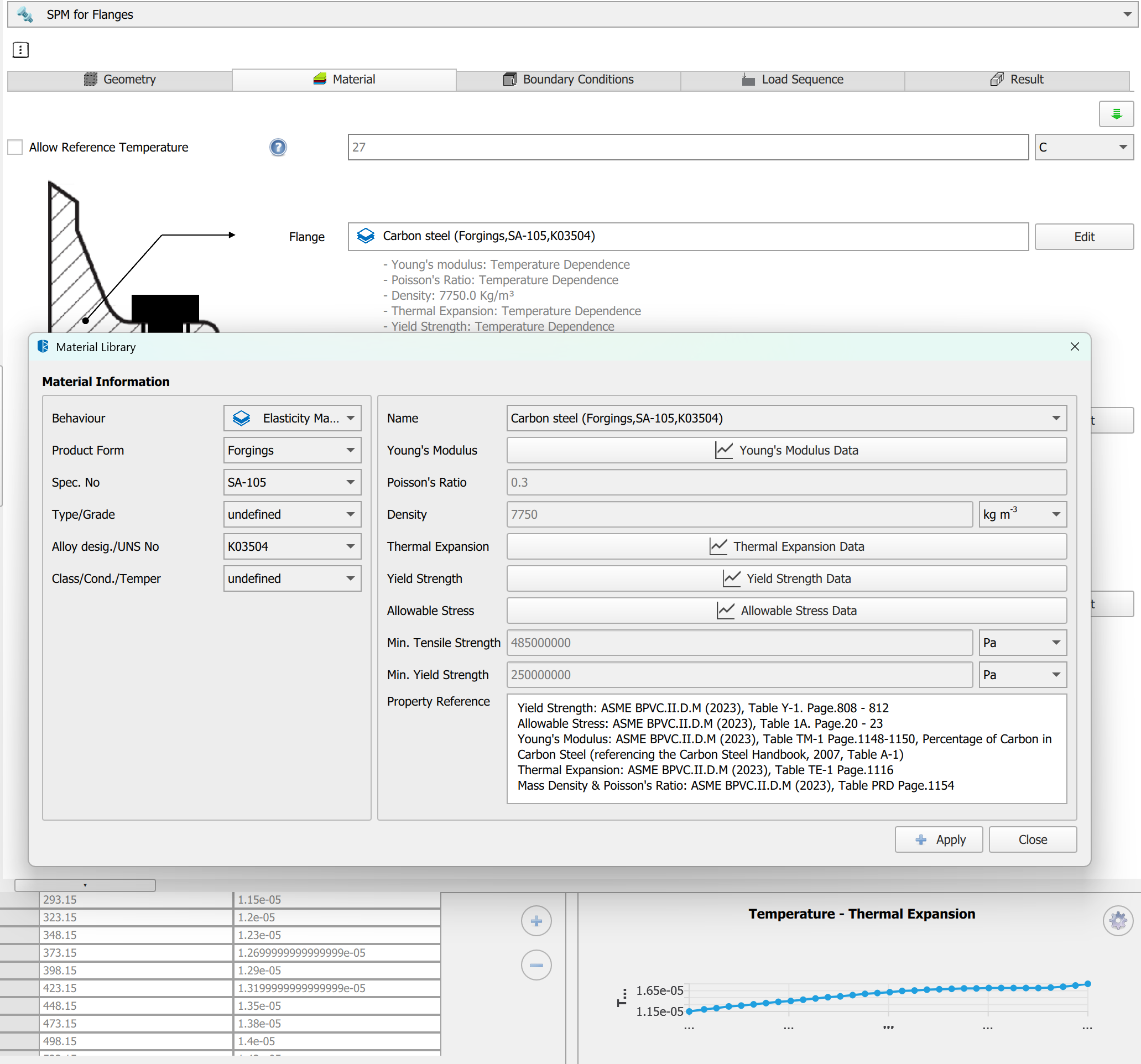Image resolution: width=1141 pixels, height=1064 pixels.
Task: Enable Allow Reference Temperature checkbox
Action: point(15,148)
